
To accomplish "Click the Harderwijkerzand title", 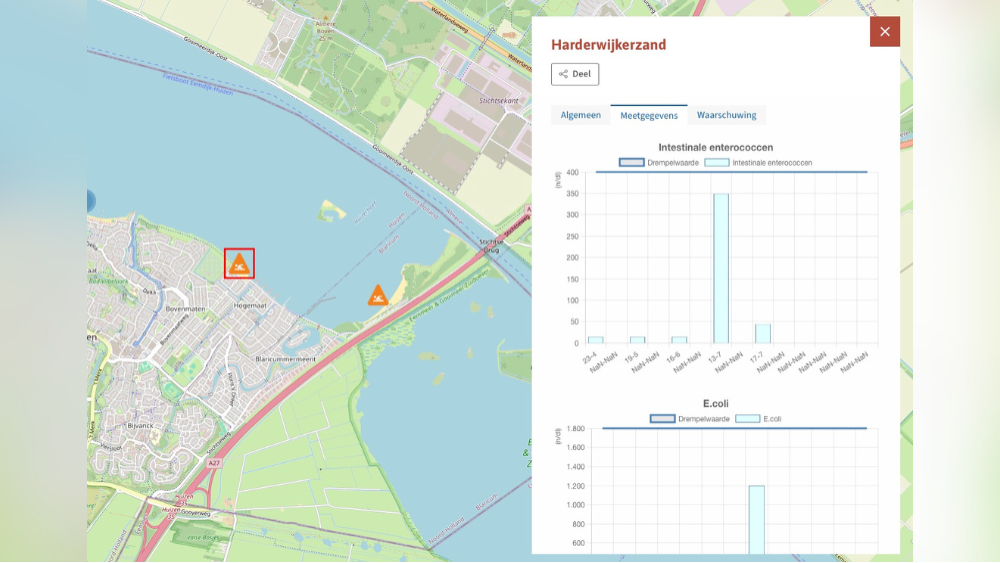I will point(608,45).
